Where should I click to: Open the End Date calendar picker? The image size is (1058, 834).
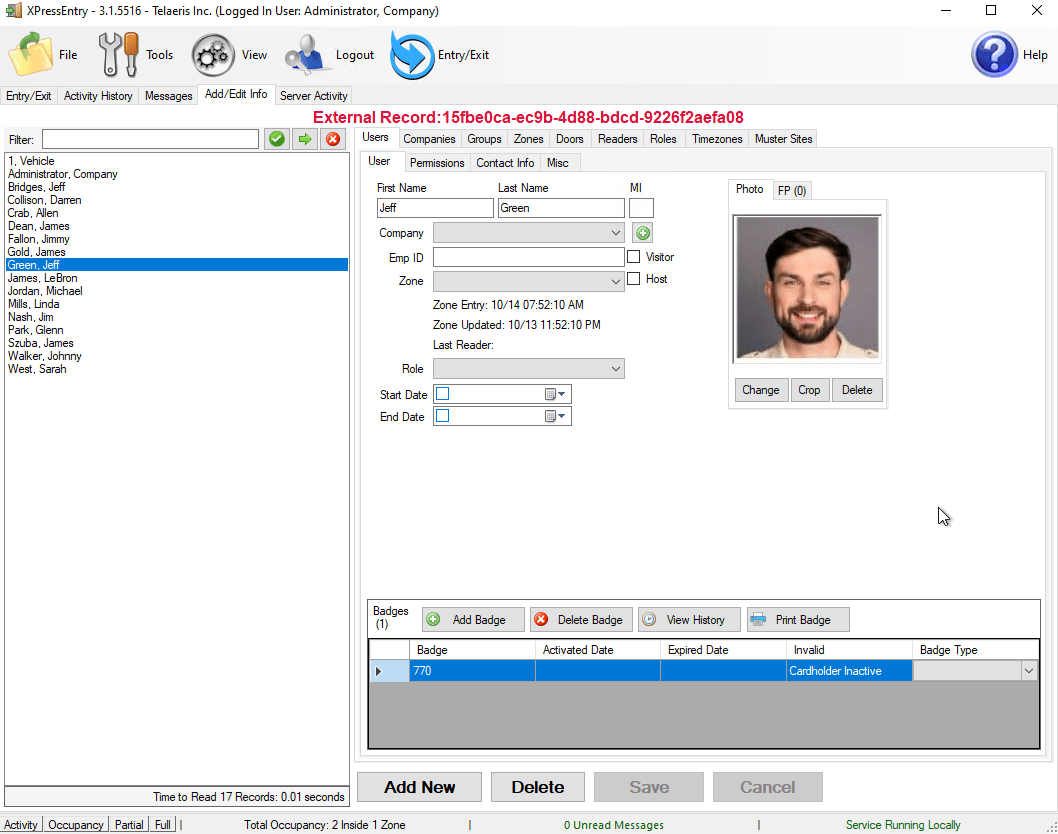(556, 417)
